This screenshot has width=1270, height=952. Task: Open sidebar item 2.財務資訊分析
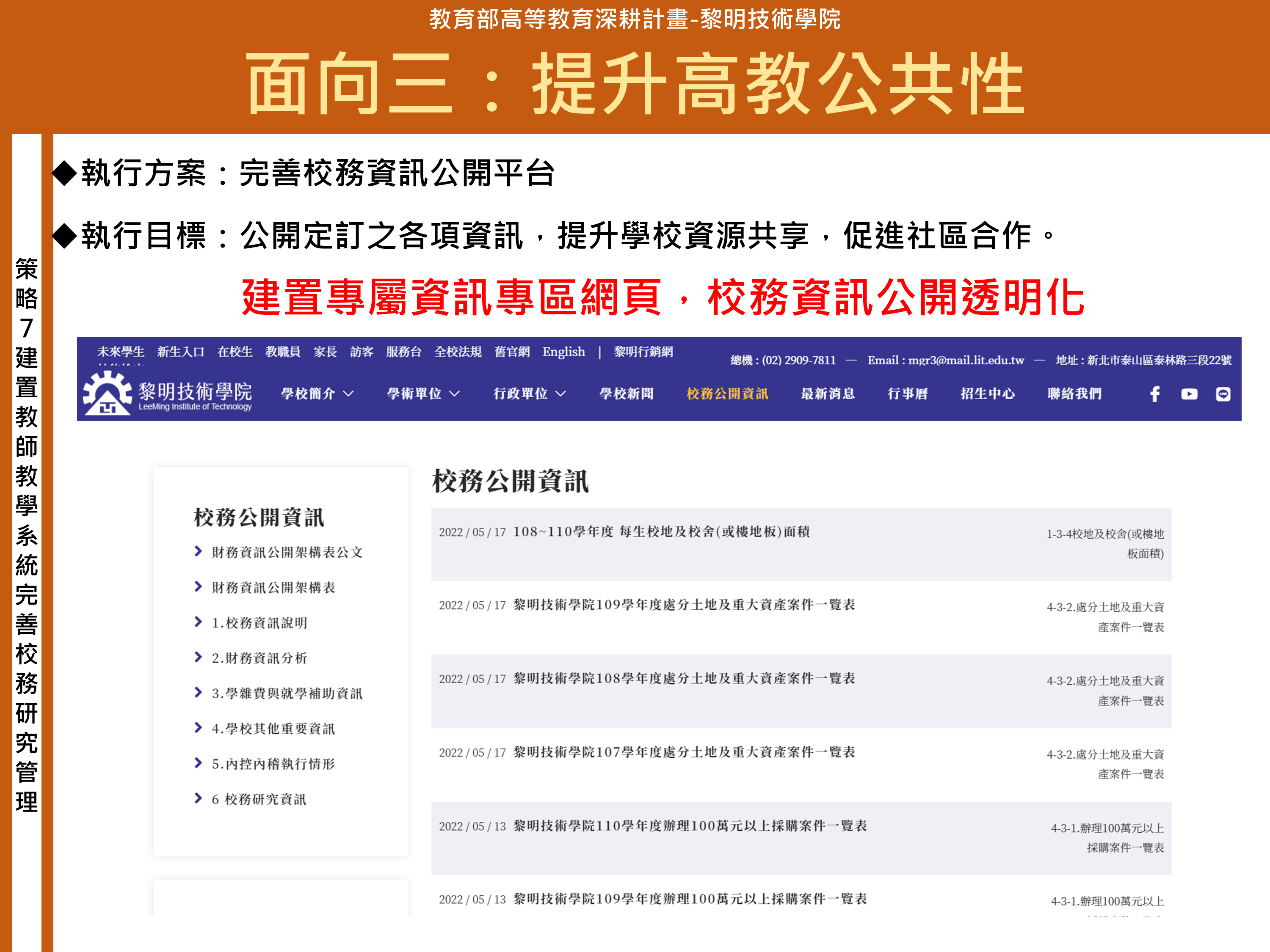click(260, 658)
